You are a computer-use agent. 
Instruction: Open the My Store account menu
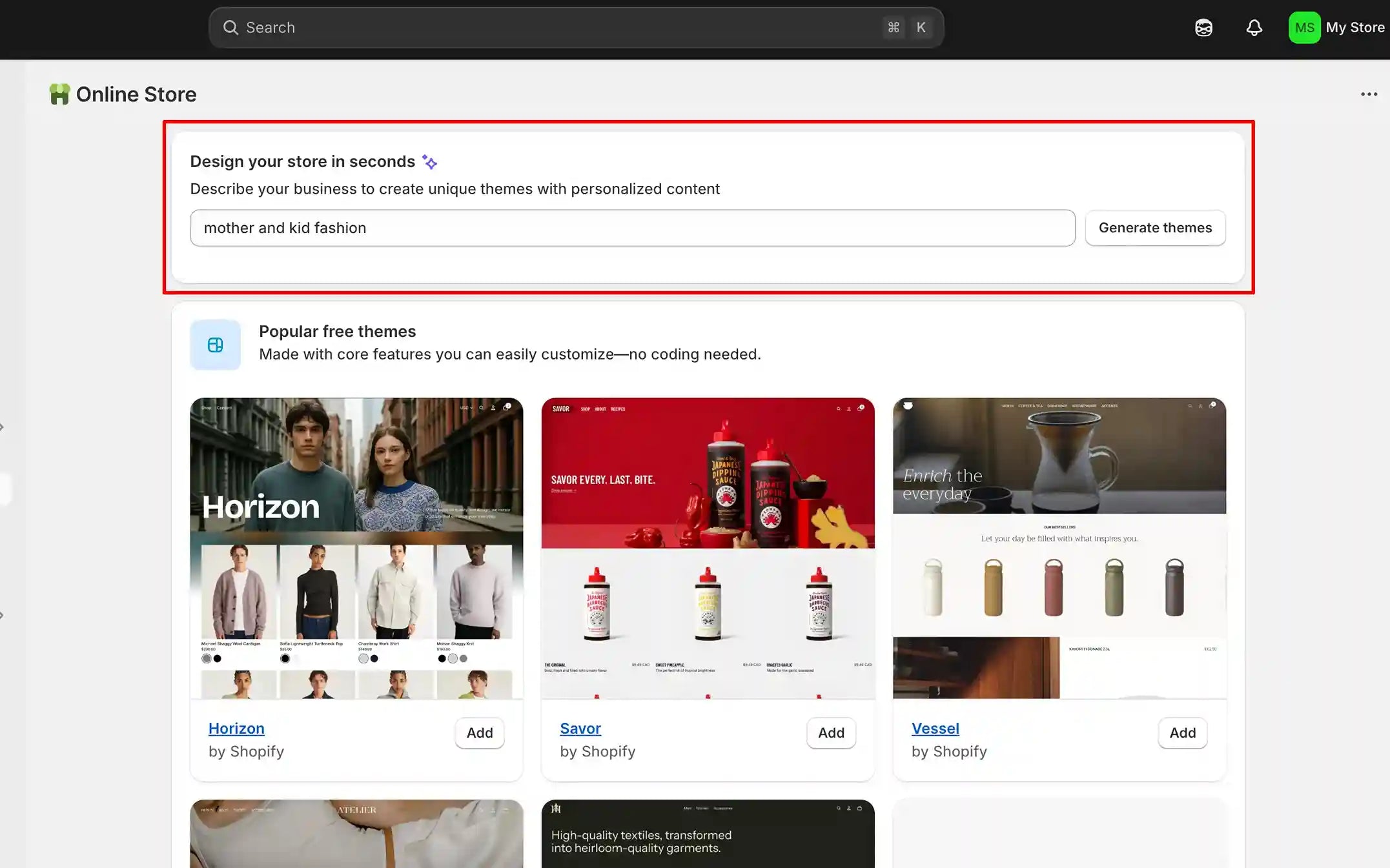[1337, 28]
